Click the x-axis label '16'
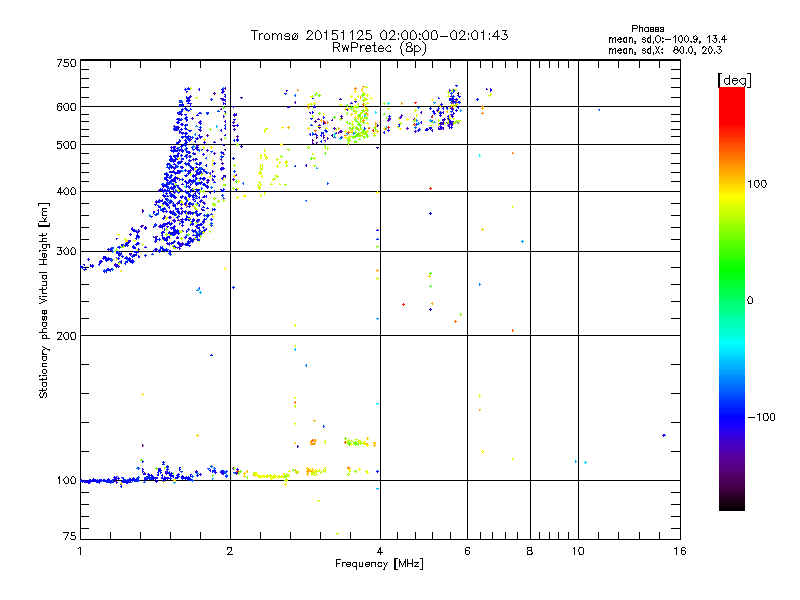The height and width of the screenshot is (600, 800). [680, 551]
